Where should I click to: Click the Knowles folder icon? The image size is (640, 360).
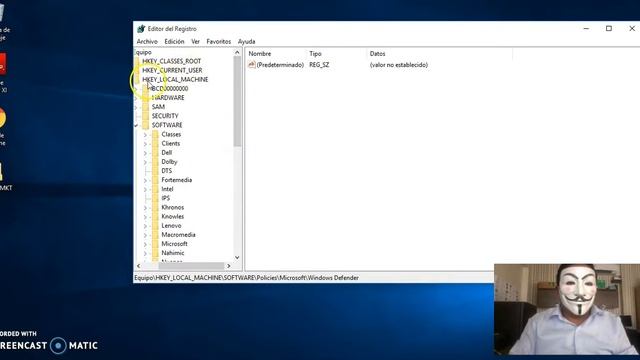tap(155, 216)
